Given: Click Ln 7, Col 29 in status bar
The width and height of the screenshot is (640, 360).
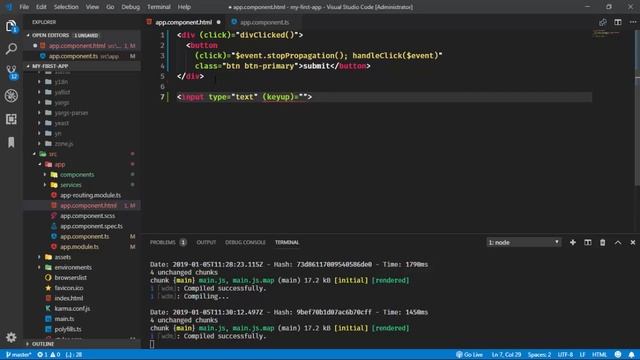Looking at the screenshot, I should (506, 355).
